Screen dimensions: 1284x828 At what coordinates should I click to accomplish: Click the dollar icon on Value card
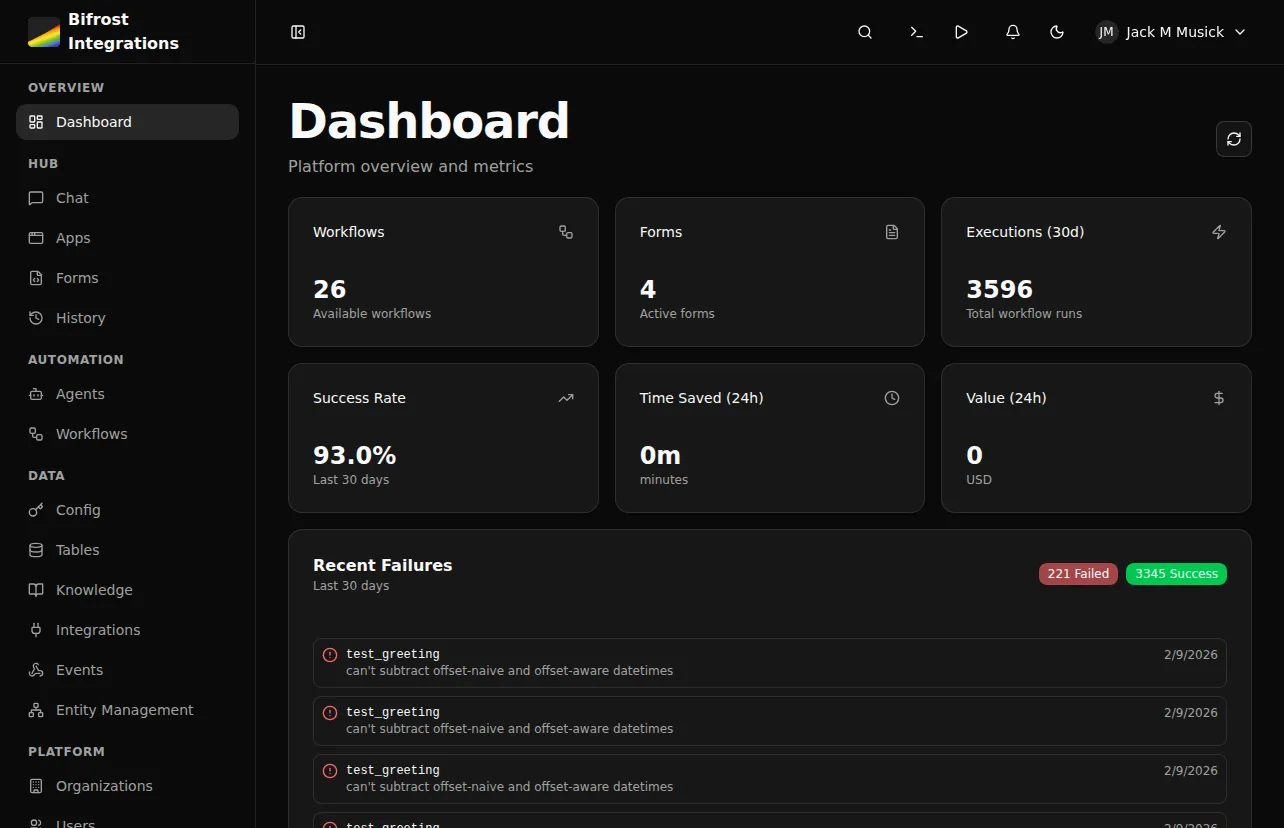(x=1219, y=397)
